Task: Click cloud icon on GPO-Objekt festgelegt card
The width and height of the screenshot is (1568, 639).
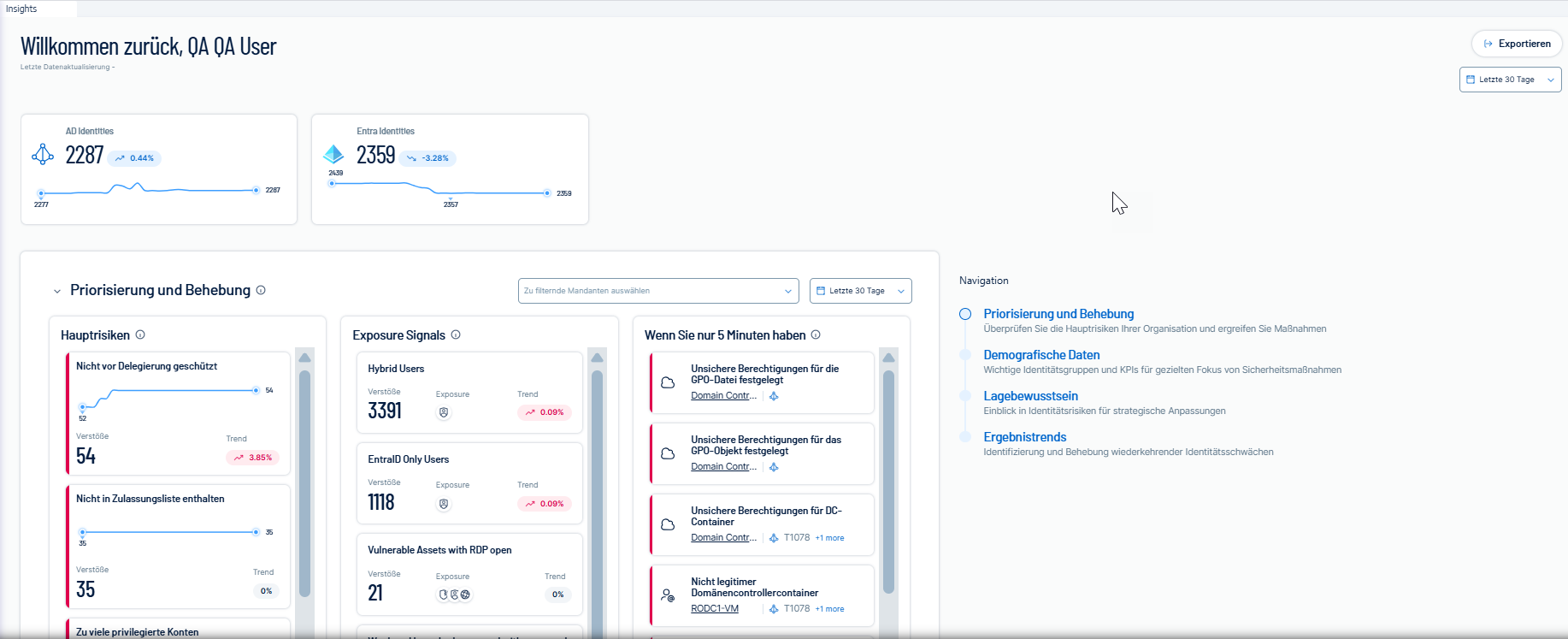Action: coord(669,453)
